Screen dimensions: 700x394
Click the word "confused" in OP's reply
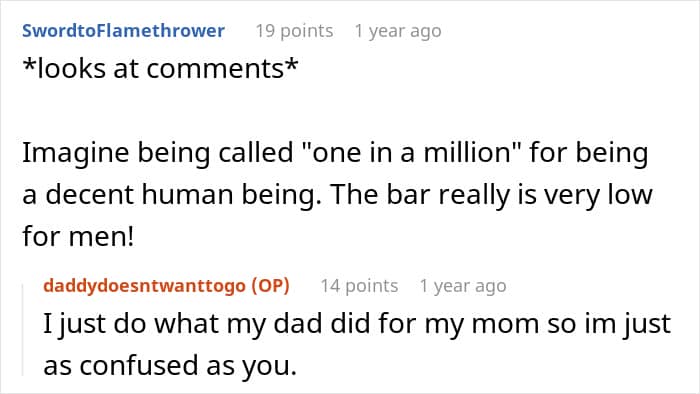click(x=139, y=365)
